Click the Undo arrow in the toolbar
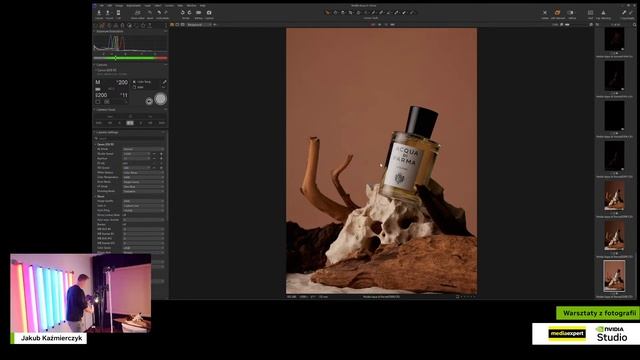The width and height of the screenshot is (640, 360). [x=159, y=13]
